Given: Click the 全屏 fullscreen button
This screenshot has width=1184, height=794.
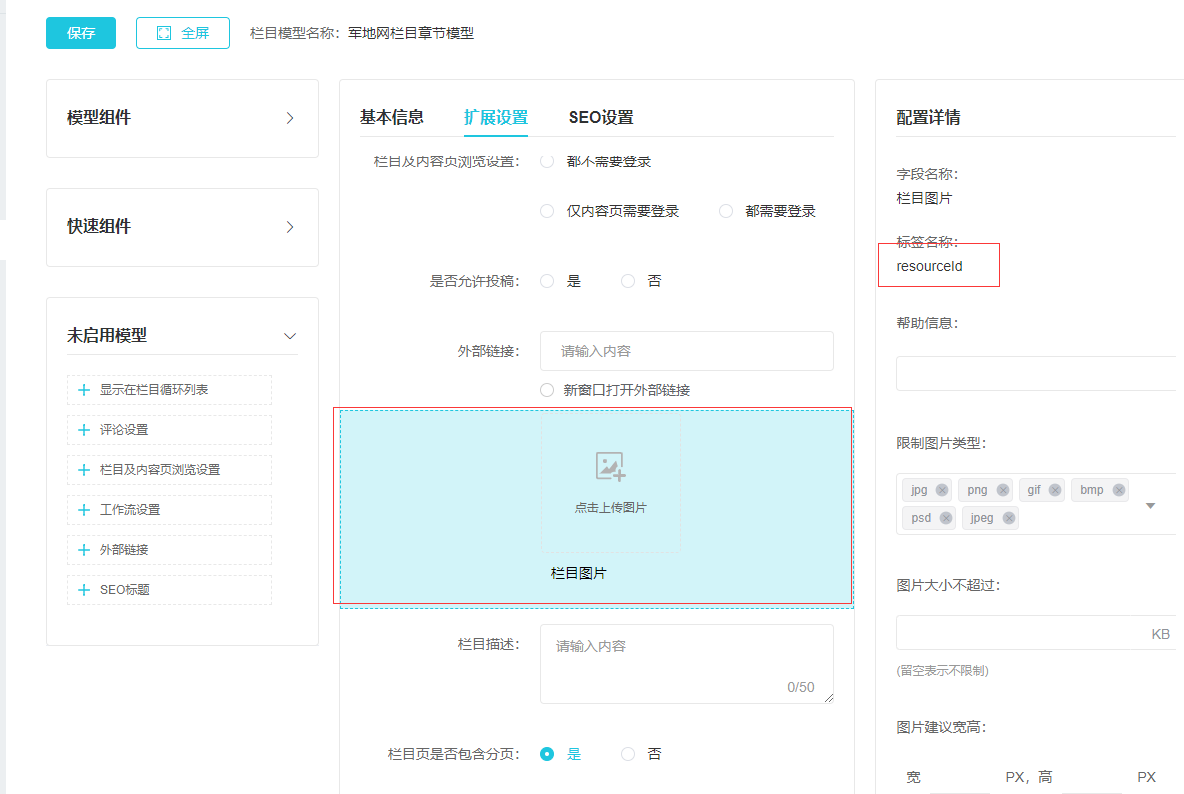Looking at the screenshot, I should 183,33.
